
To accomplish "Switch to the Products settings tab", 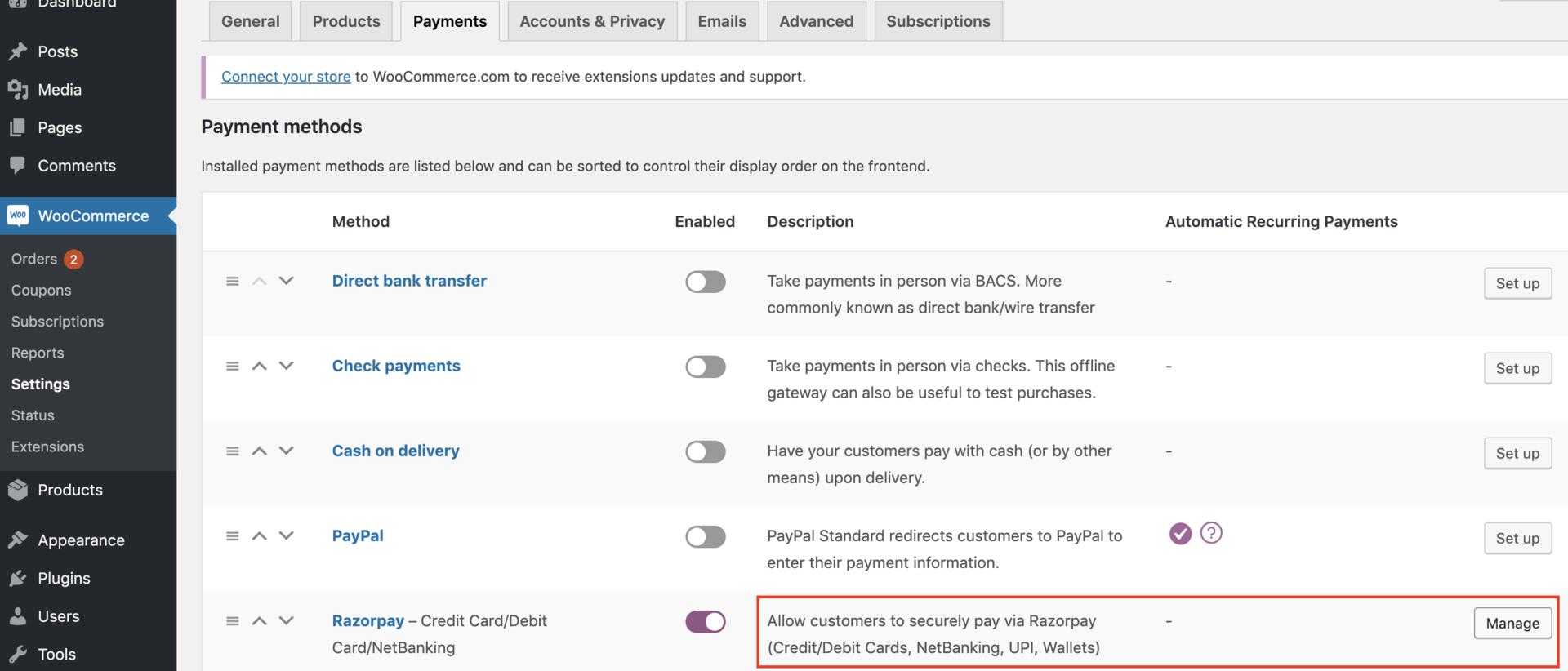I will [346, 21].
